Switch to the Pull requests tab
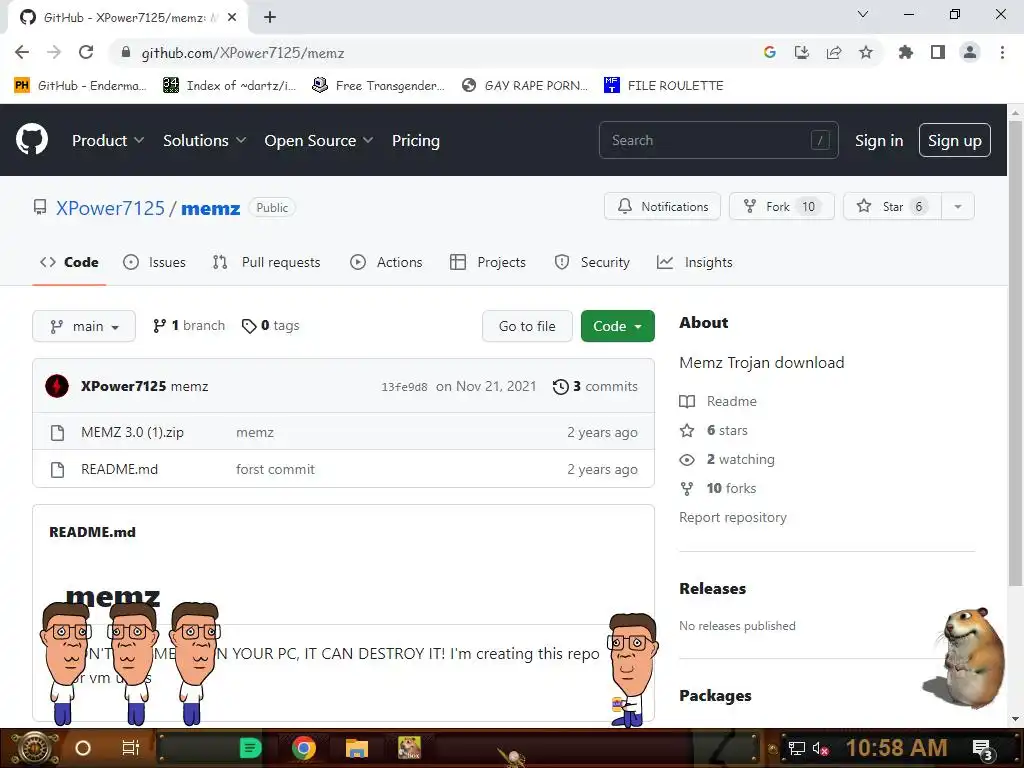 266,262
